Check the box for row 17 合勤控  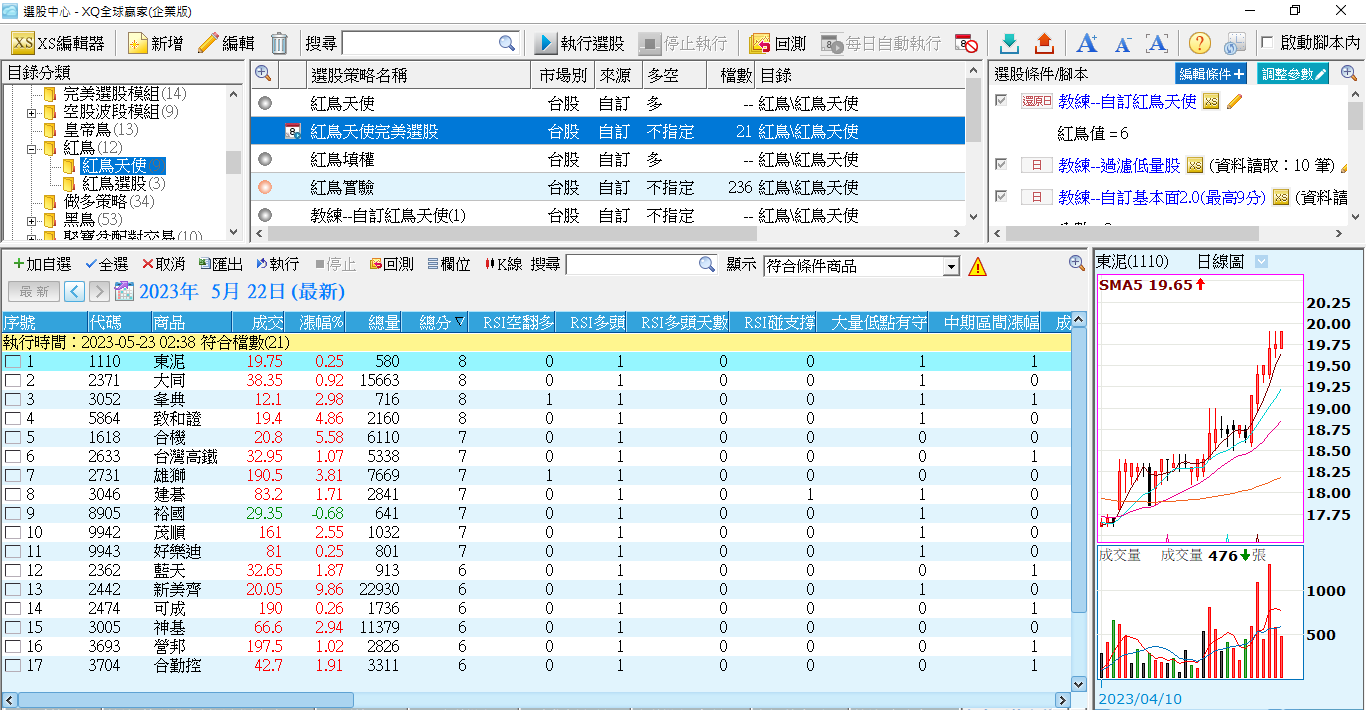coord(13,666)
